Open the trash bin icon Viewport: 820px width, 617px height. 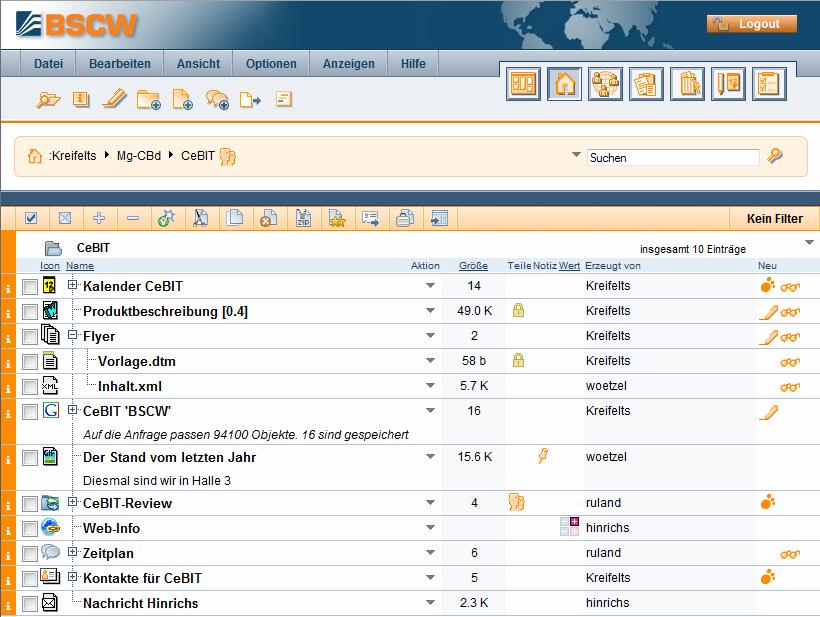(x=687, y=84)
